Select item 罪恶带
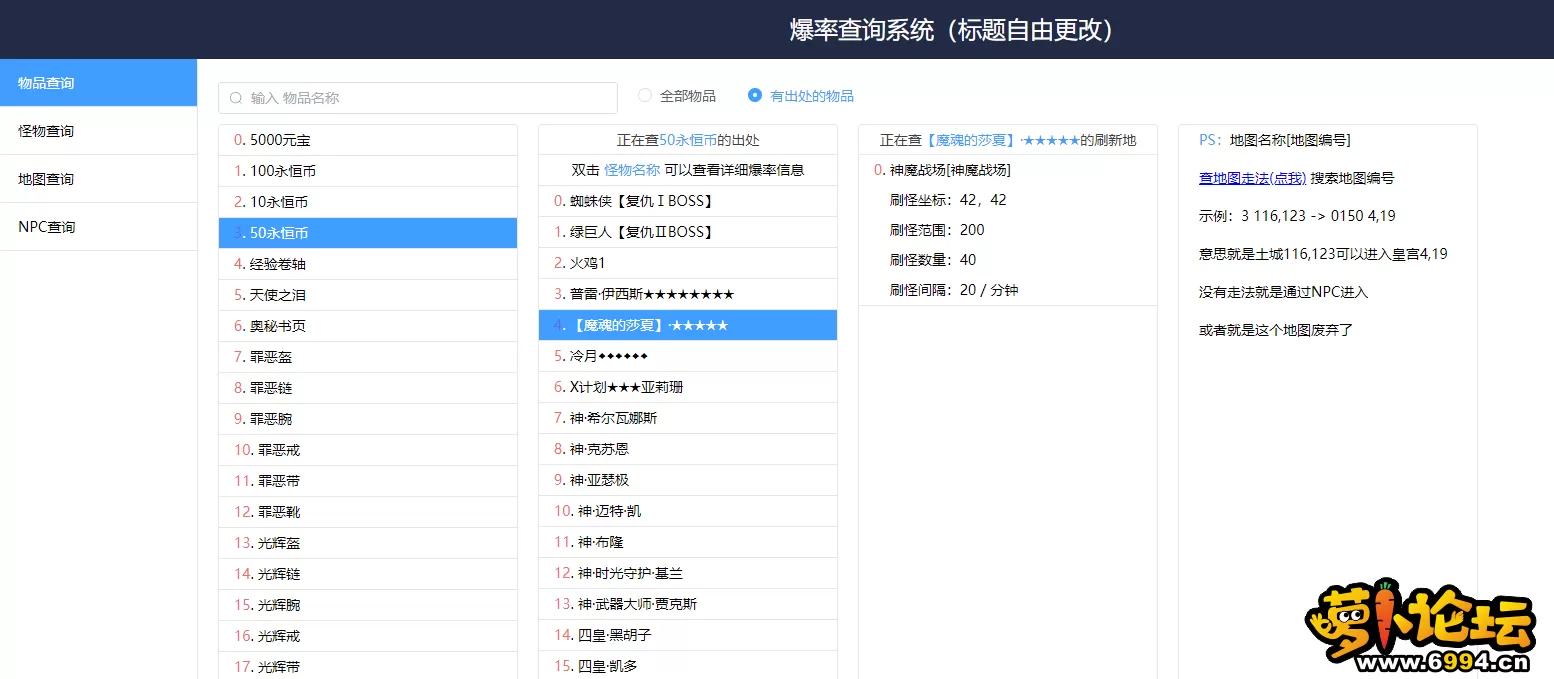The width and height of the screenshot is (1554, 679). coord(368,481)
